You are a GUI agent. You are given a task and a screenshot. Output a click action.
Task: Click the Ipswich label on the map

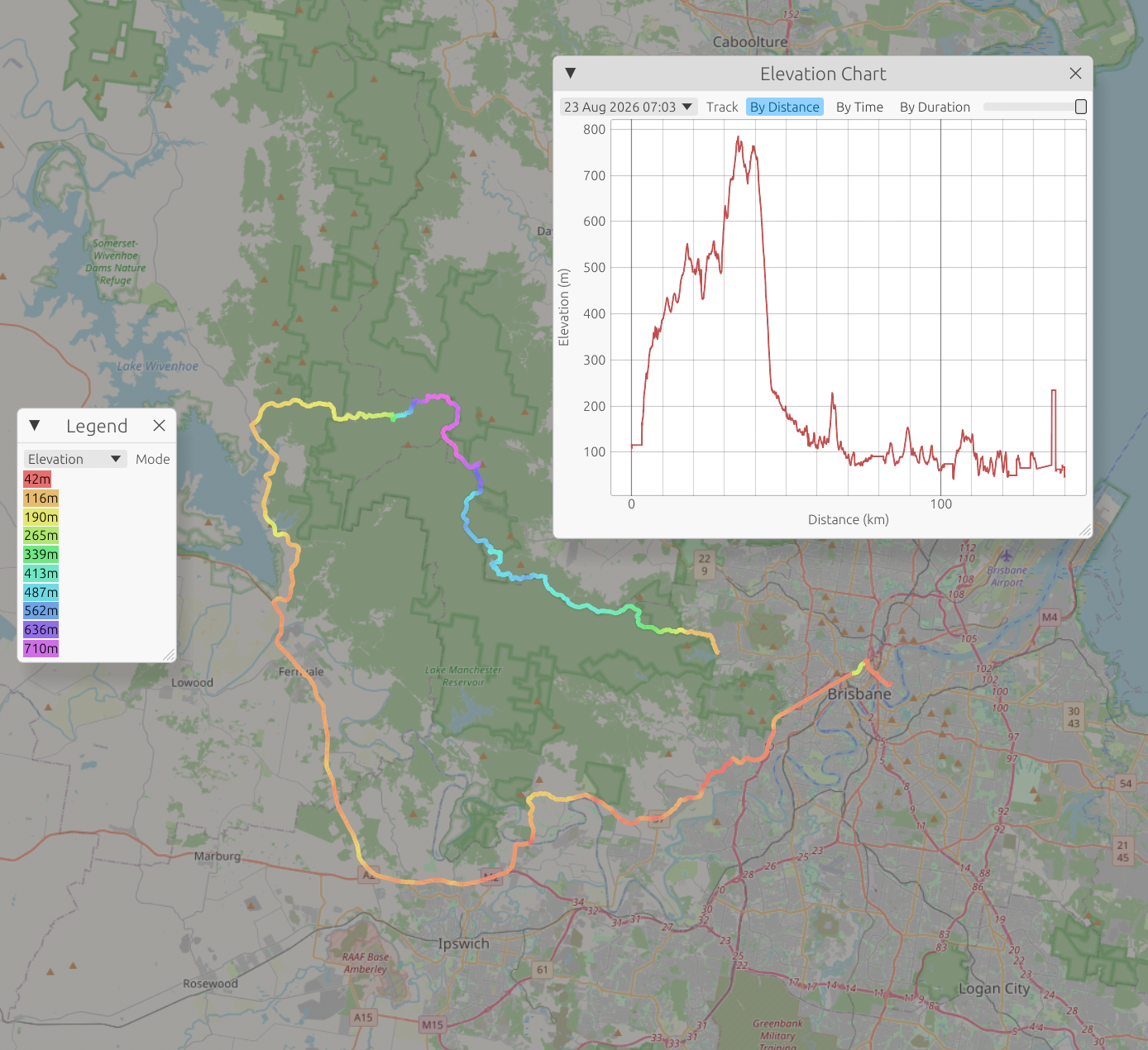click(x=463, y=944)
